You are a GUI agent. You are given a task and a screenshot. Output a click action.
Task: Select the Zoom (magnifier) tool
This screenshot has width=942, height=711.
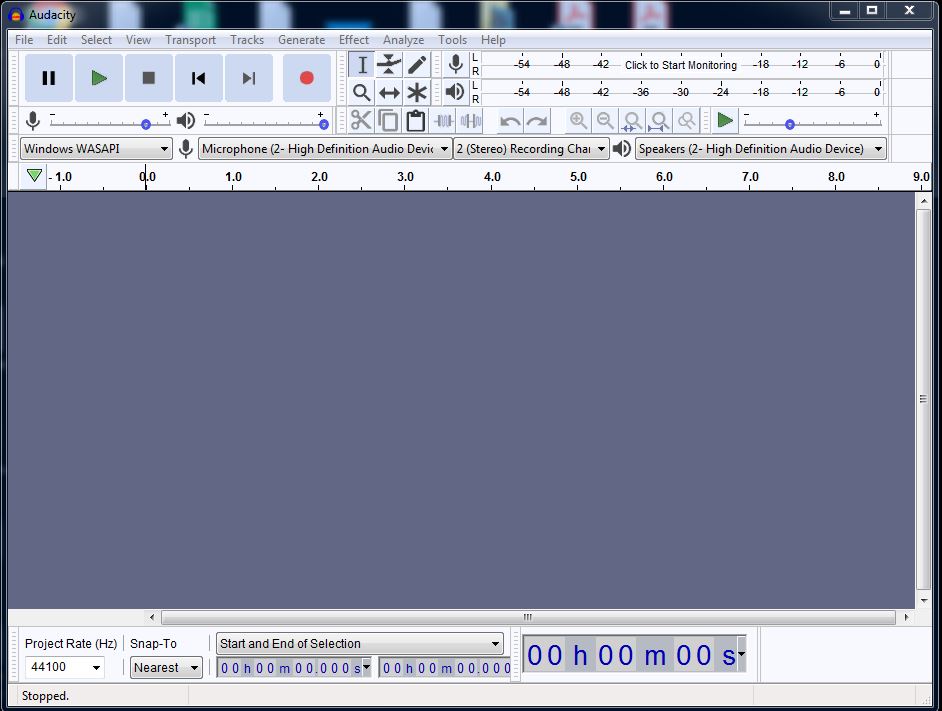[362, 93]
